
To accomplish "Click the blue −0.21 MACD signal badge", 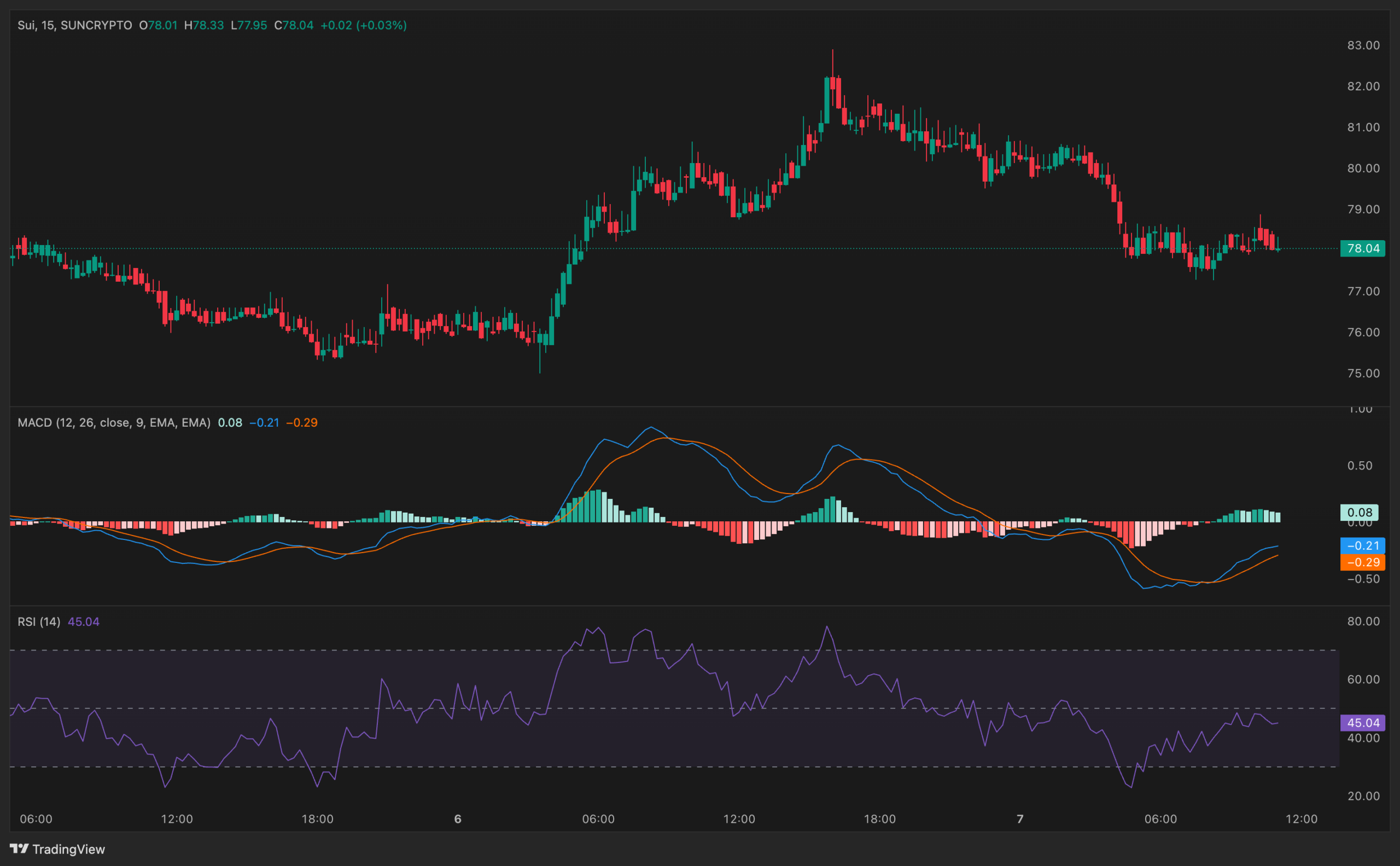I will [x=1364, y=546].
